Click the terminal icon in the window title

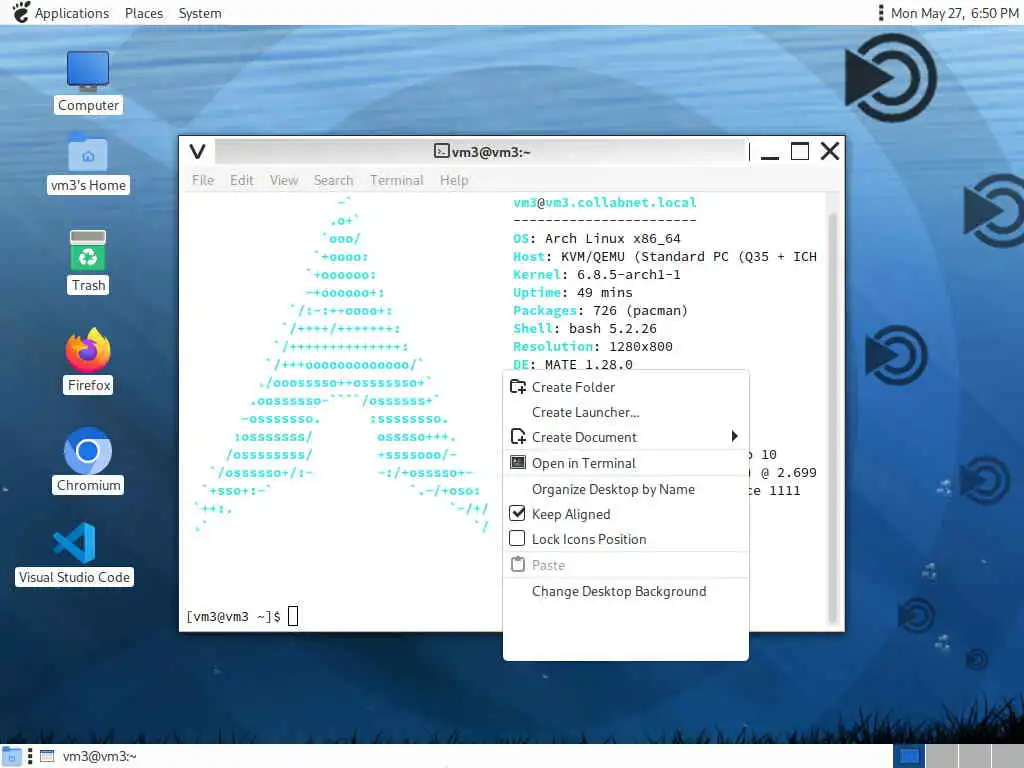tap(441, 152)
